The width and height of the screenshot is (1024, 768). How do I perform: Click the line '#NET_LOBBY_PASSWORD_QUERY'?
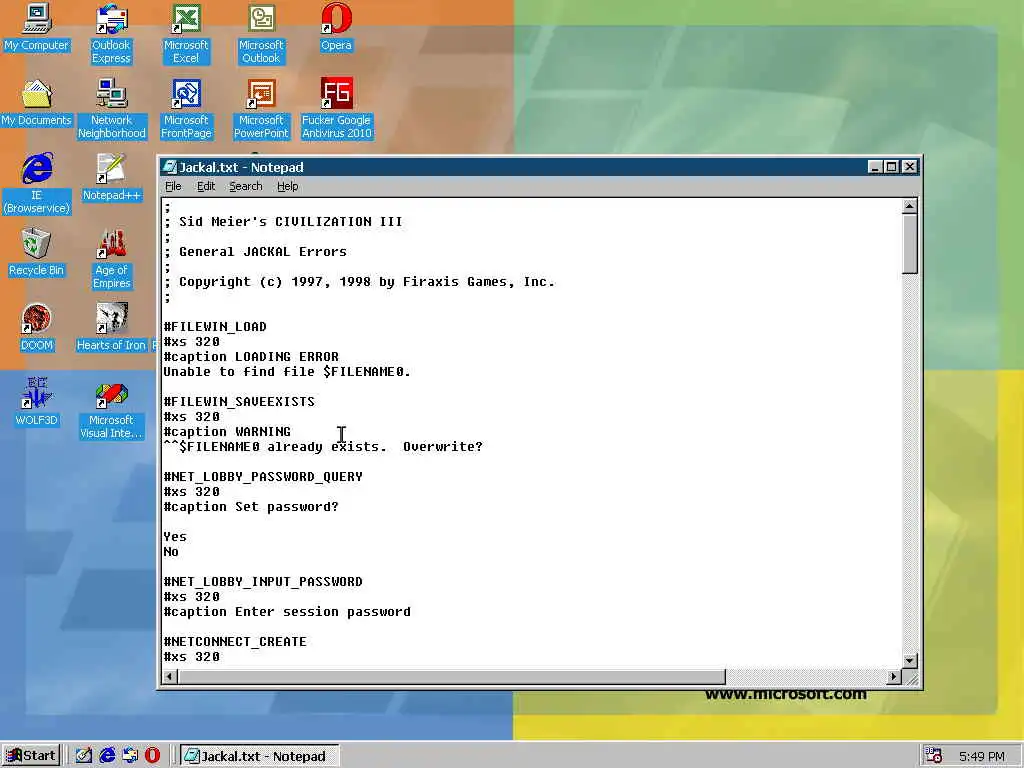263,477
